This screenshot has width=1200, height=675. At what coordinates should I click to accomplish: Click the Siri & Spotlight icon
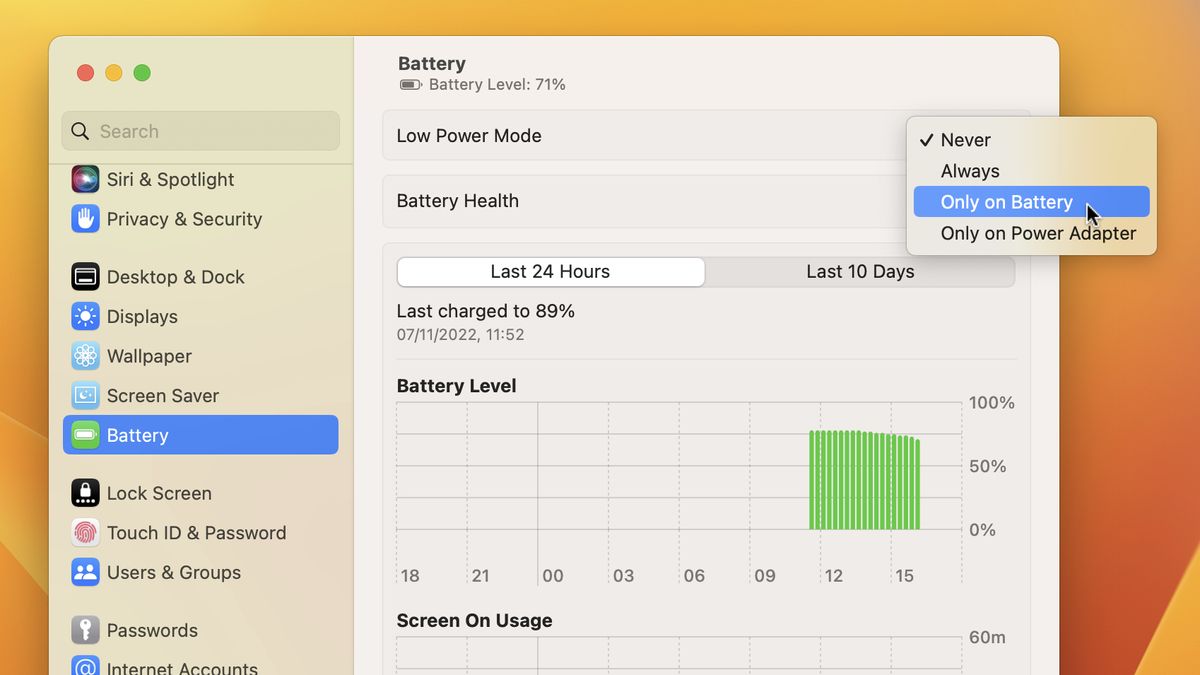(85, 180)
